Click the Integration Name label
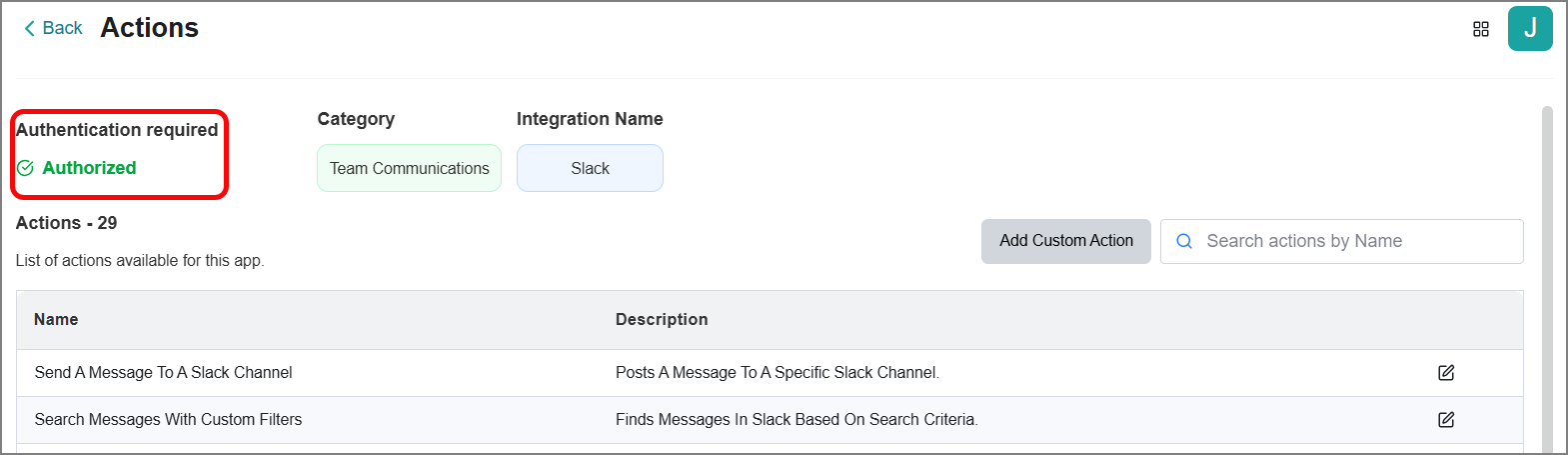 pyautogui.click(x=590, y=119)
